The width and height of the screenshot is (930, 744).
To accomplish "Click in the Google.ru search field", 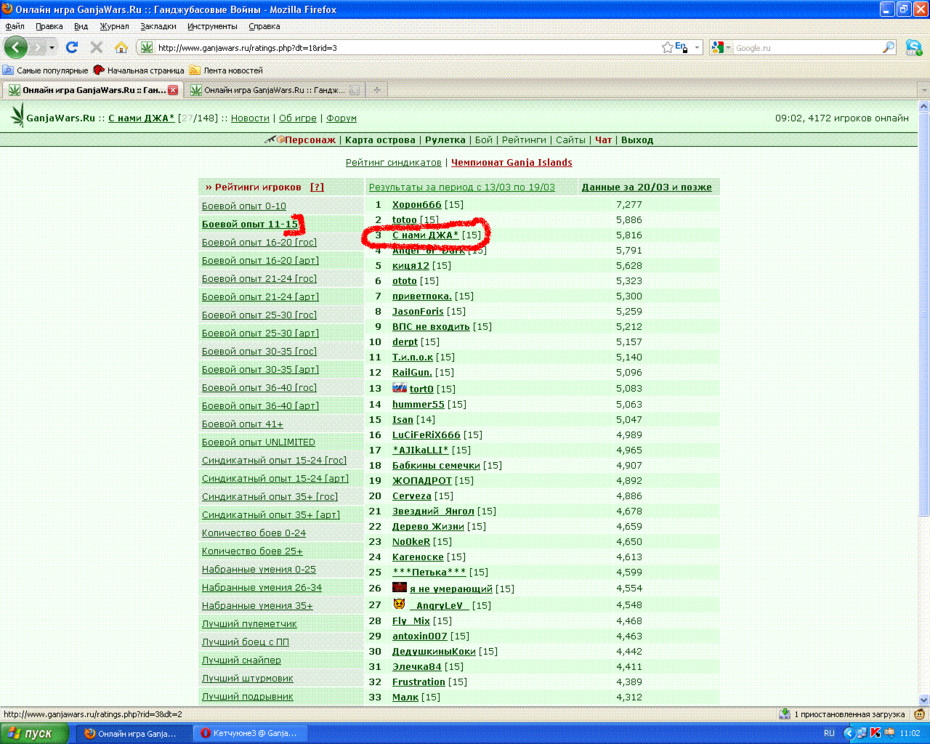I will tap(807, 47).
